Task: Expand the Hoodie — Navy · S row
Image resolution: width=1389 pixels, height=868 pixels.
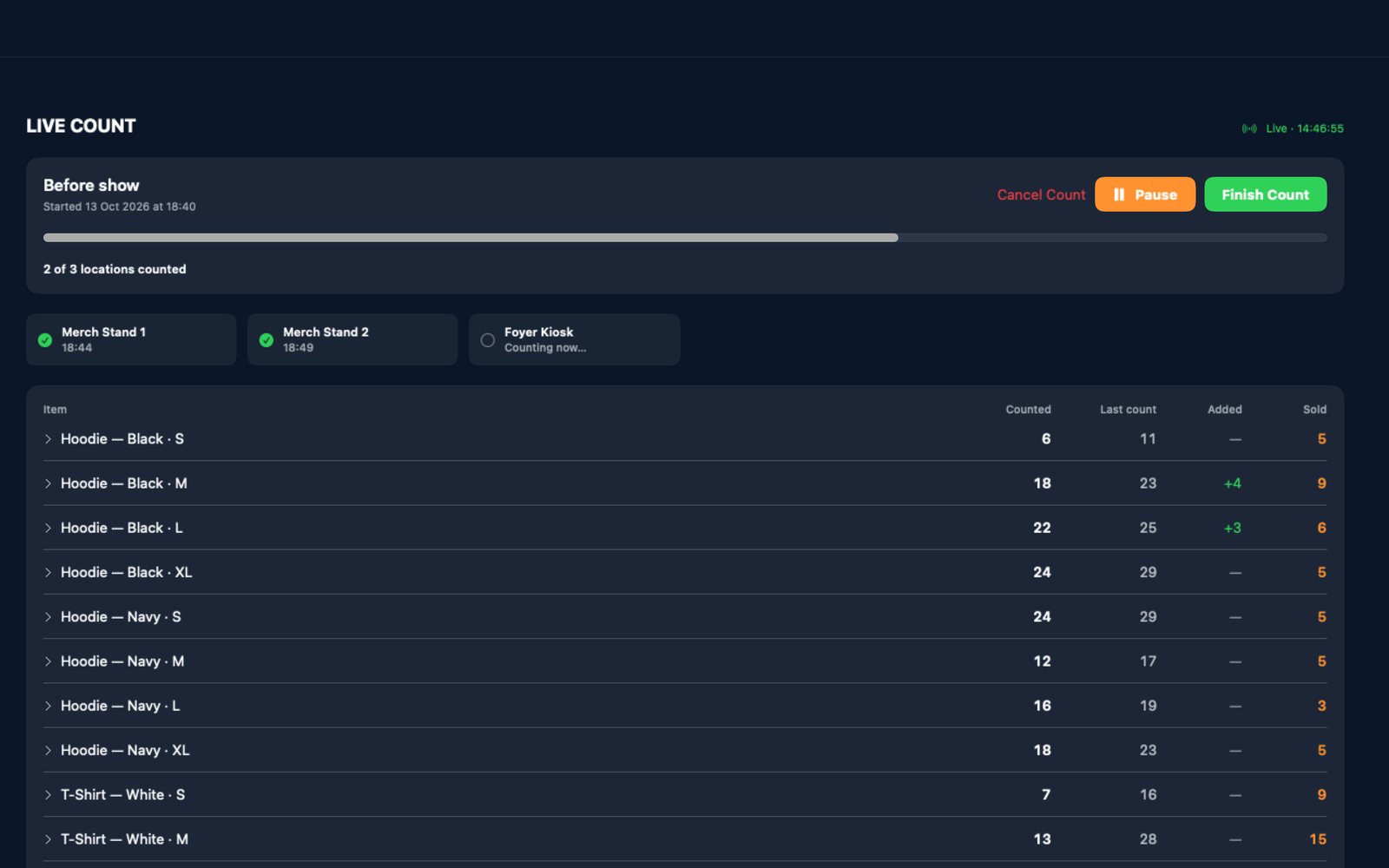Action: [48, 617]
